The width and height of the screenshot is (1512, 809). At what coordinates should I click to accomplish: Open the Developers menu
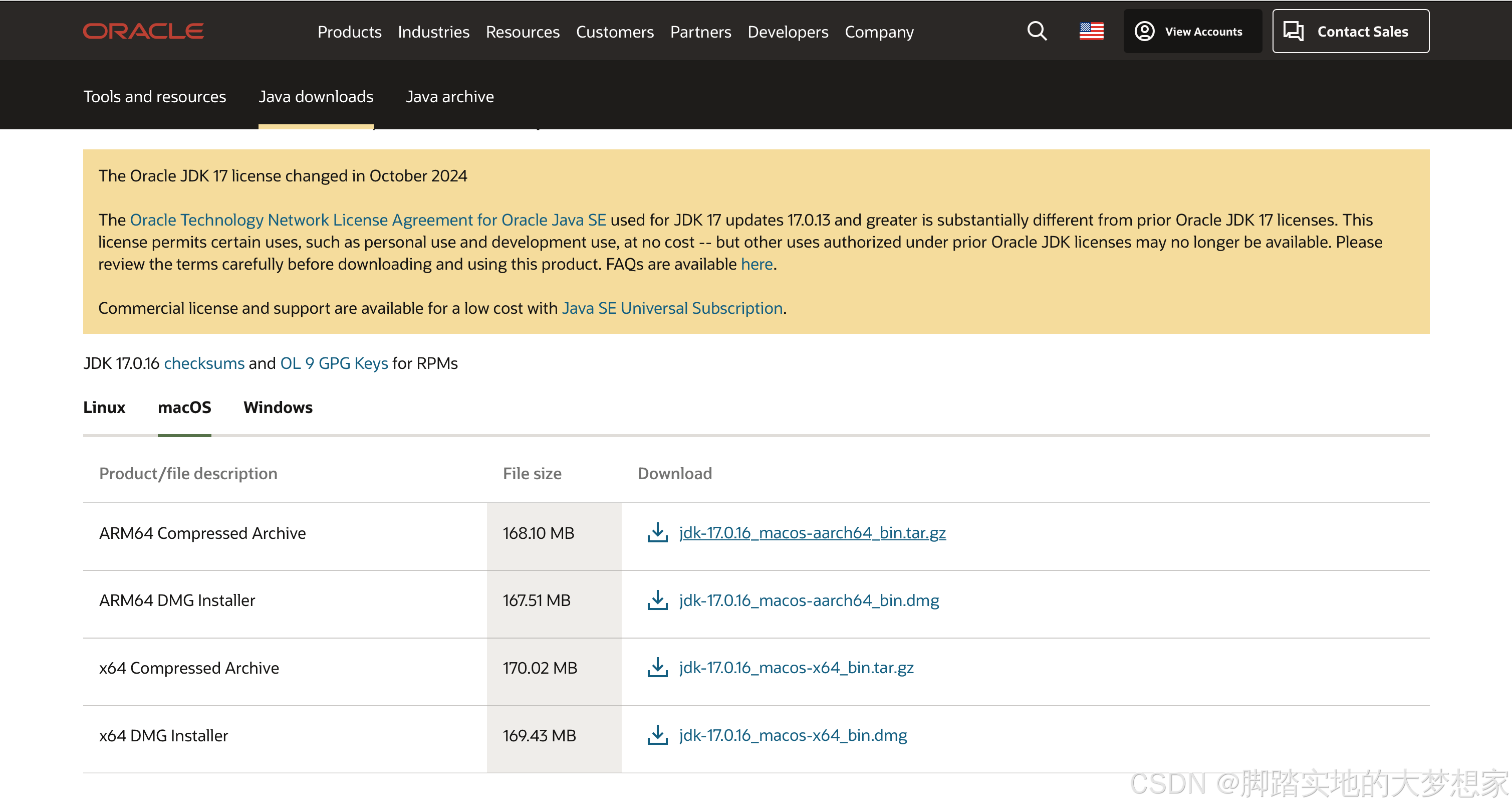pos(788,32)
